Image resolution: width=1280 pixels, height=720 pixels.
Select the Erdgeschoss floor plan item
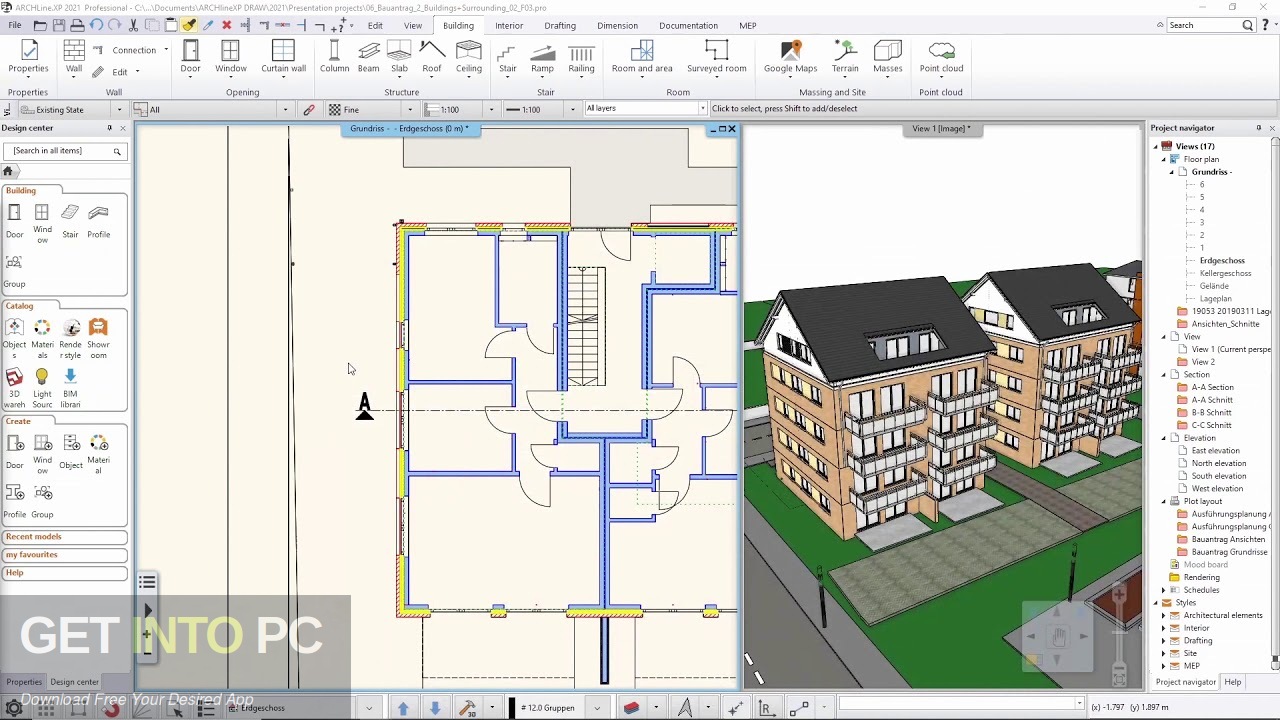[1222, 261]
